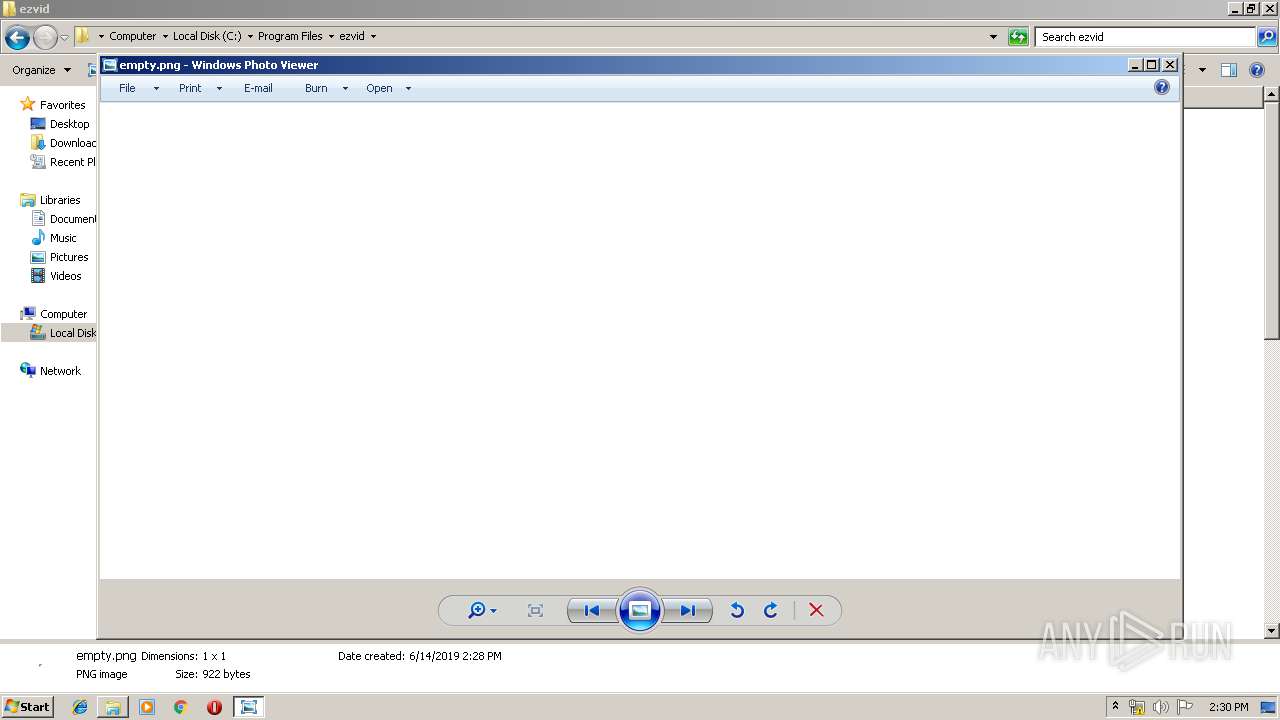Select Local Disk (C:) breadcrumb
The height and width of the screenshot is (720, 1280).
click(x=207, y=36)
